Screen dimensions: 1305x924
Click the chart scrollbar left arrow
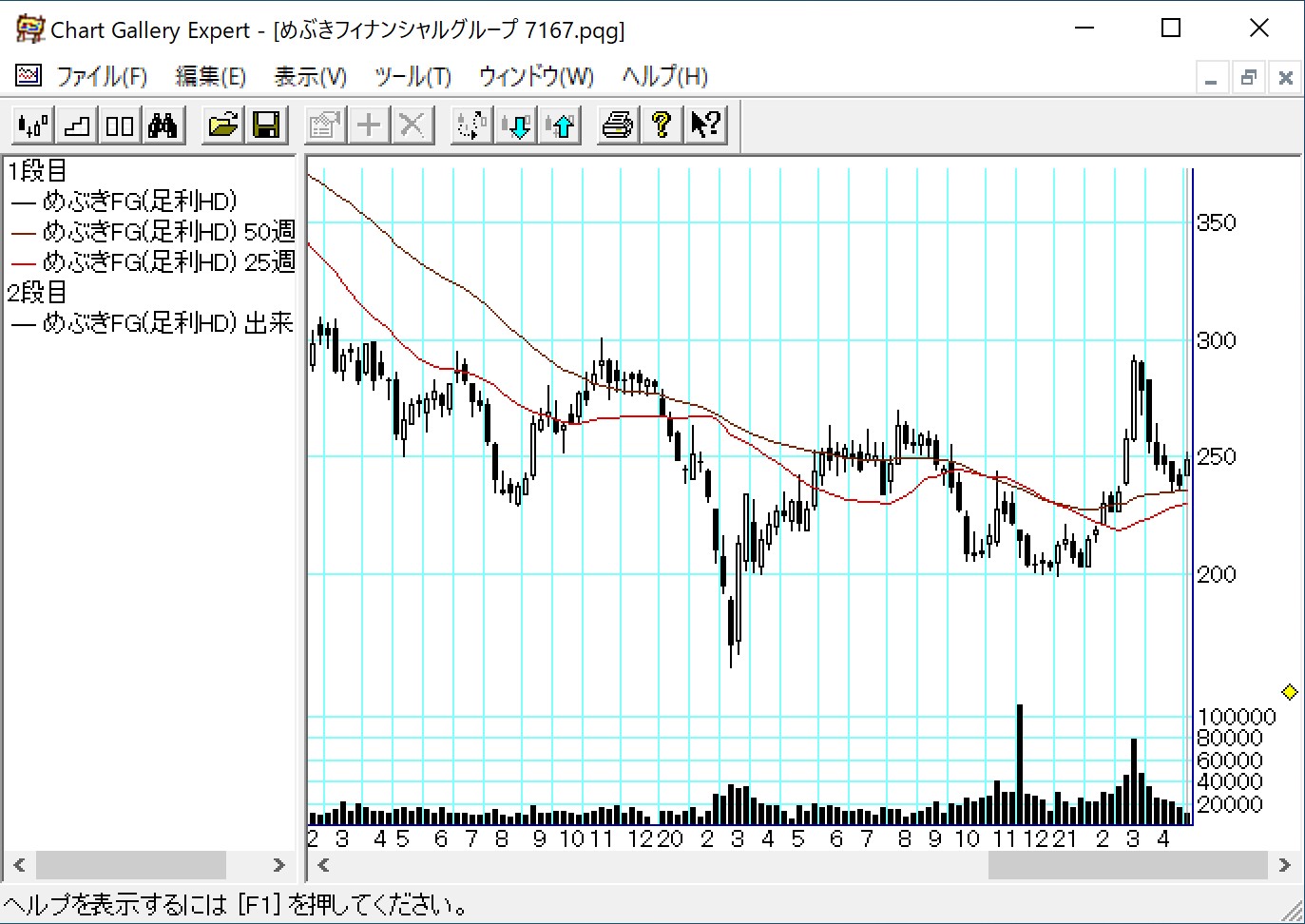[x=323, y=865]
